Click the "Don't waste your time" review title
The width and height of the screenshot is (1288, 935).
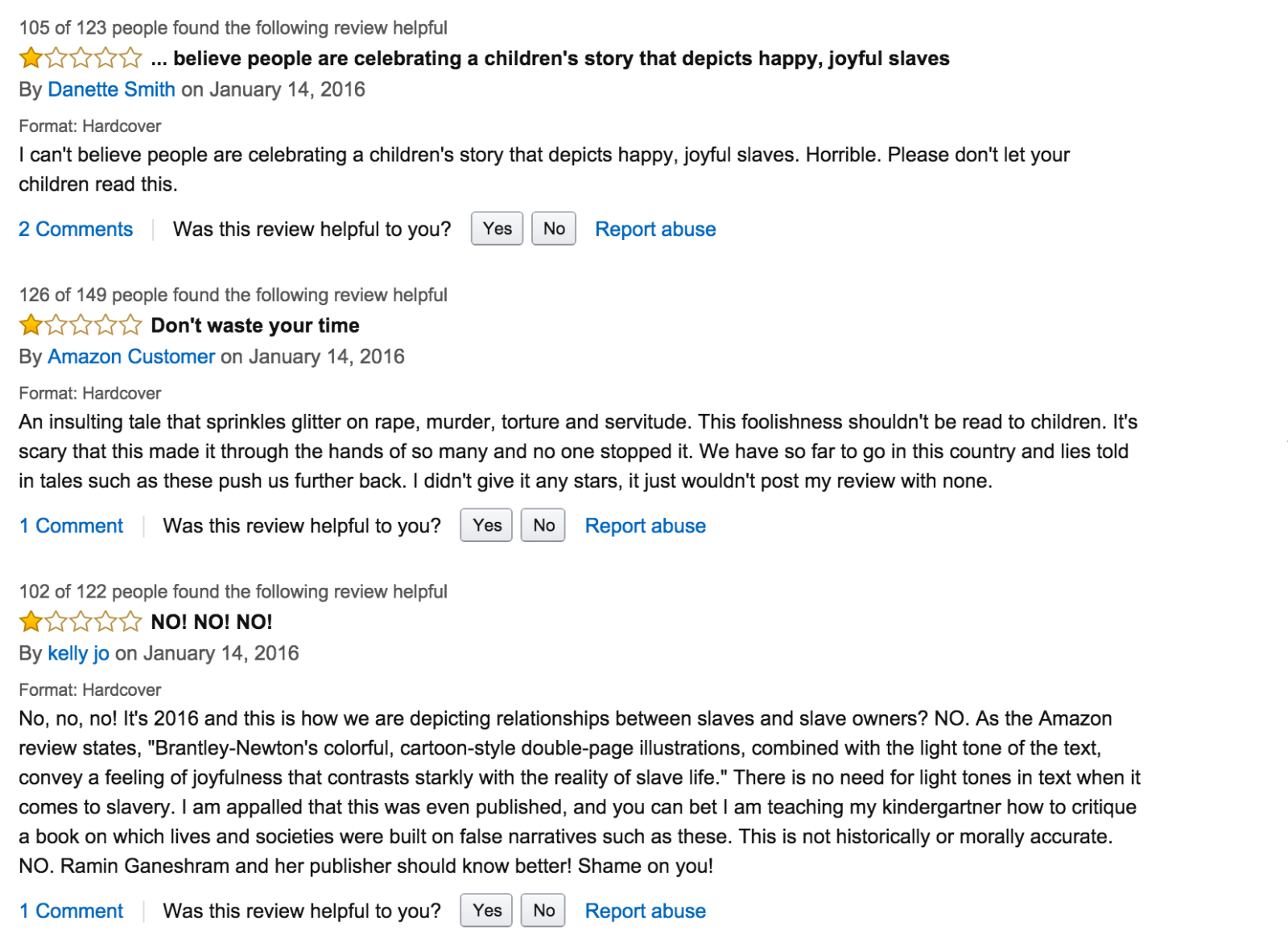click(x=255, y=325)
